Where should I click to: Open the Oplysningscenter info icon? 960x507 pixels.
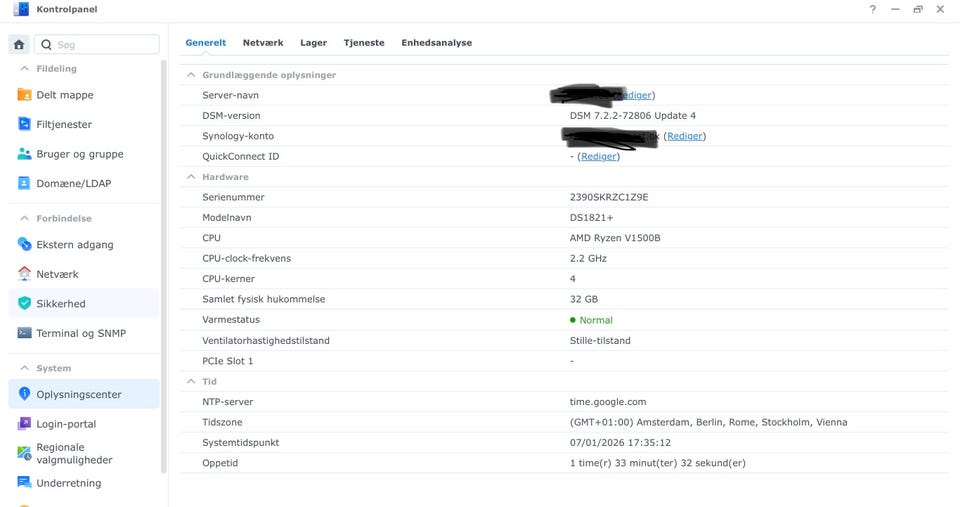pos(24,394)
